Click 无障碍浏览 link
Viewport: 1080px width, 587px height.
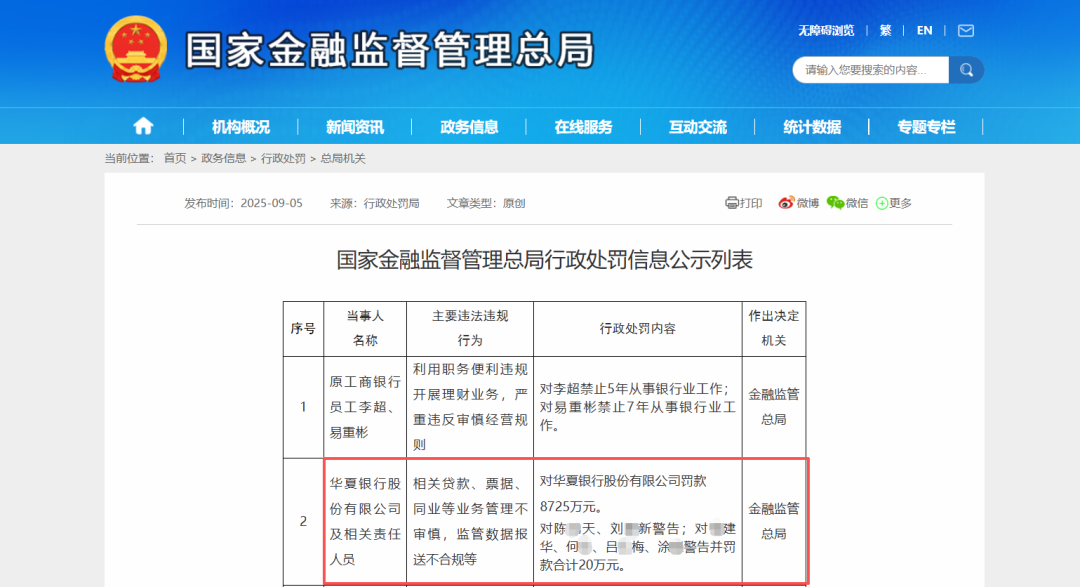pyautogui.click(x=826, y=30)
